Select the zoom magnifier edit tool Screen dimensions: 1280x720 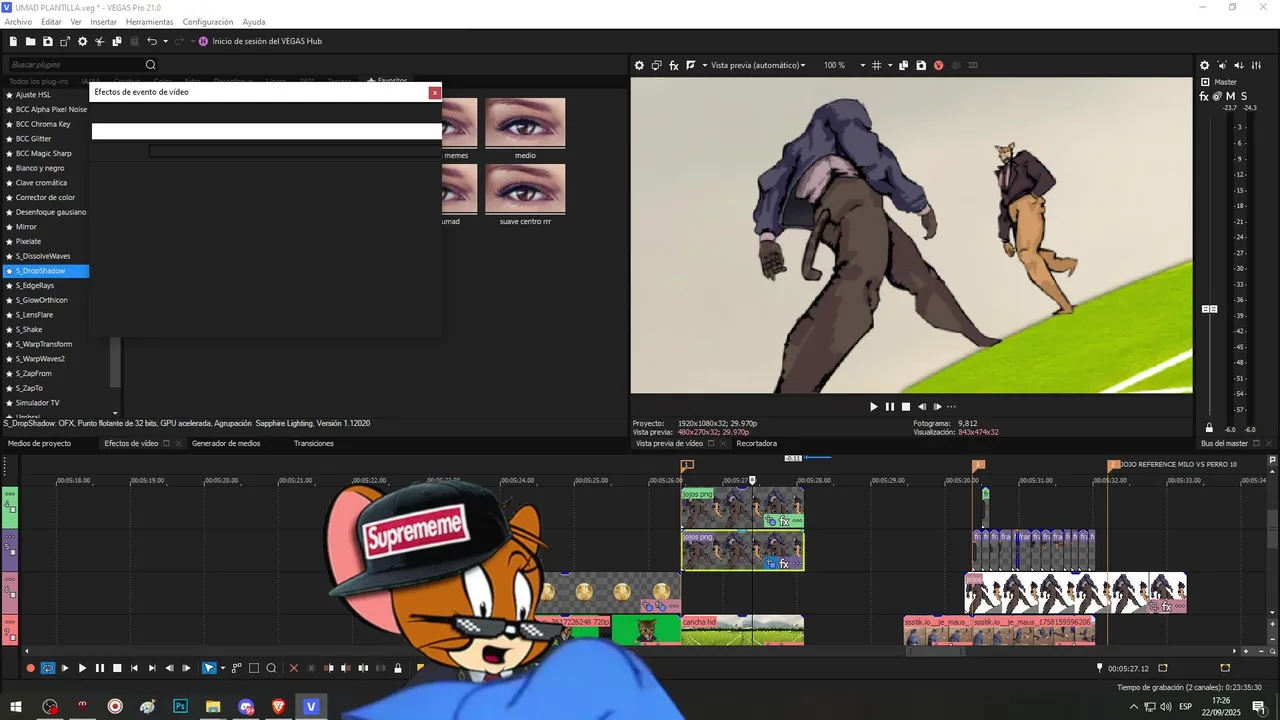[271, 668]
